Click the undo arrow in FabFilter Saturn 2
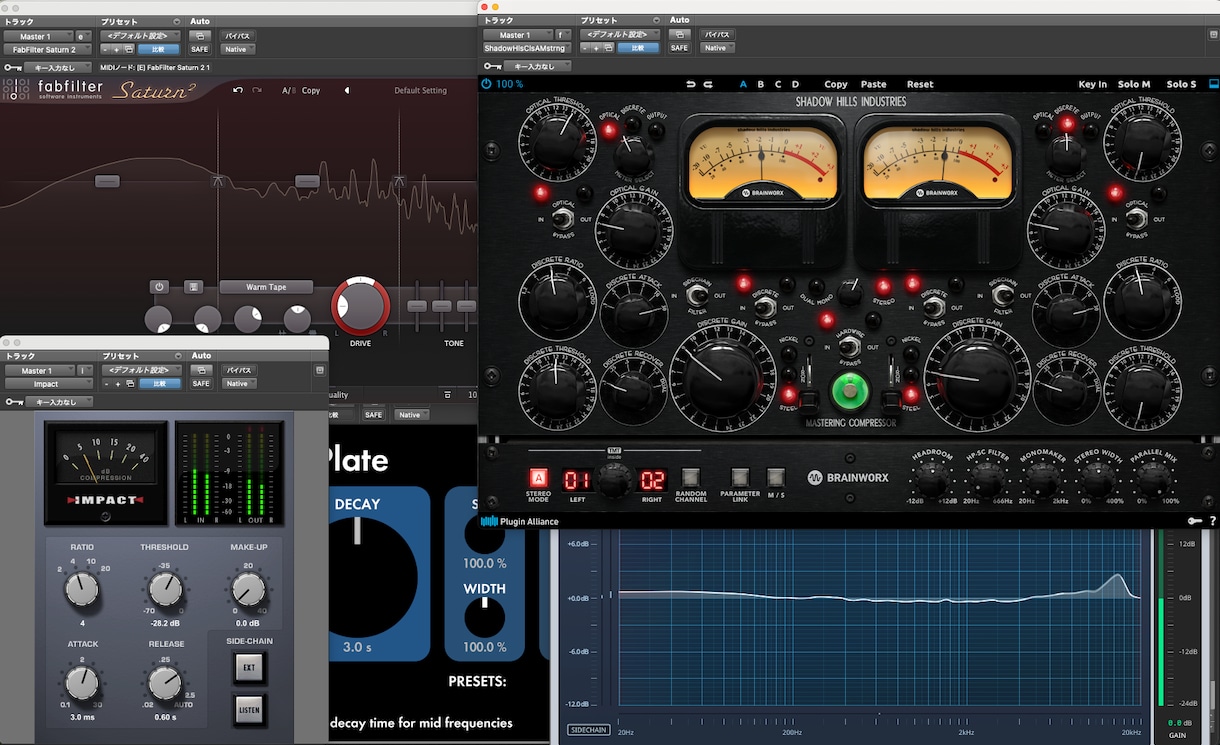 [238, 90]
